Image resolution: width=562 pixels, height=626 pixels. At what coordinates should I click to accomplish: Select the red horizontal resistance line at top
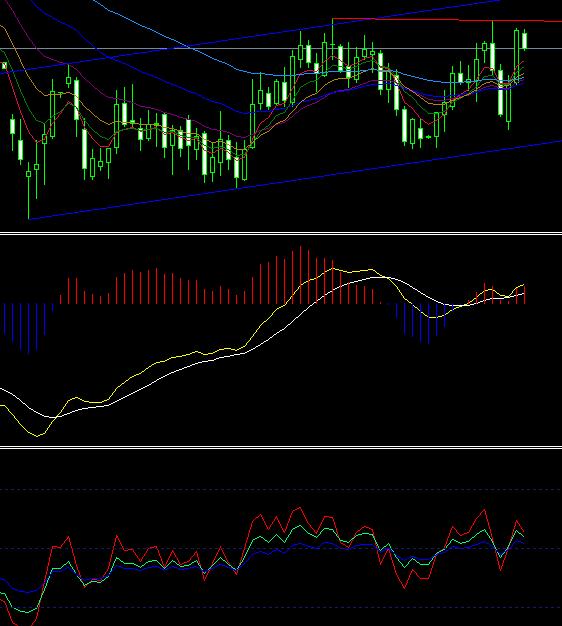[447, 20]
